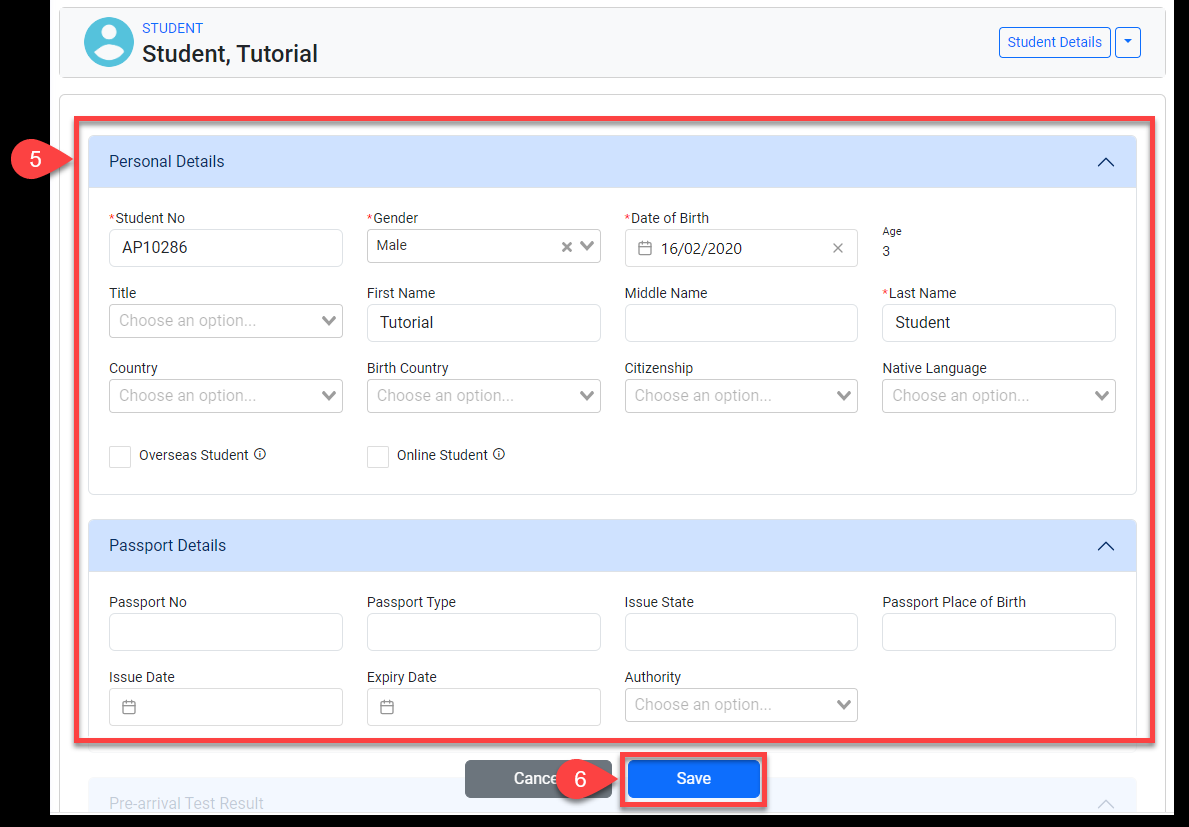The width and height of the screenshot is (1189, 827).
Task: Click the Student Details button
Action: [1054, 42]
